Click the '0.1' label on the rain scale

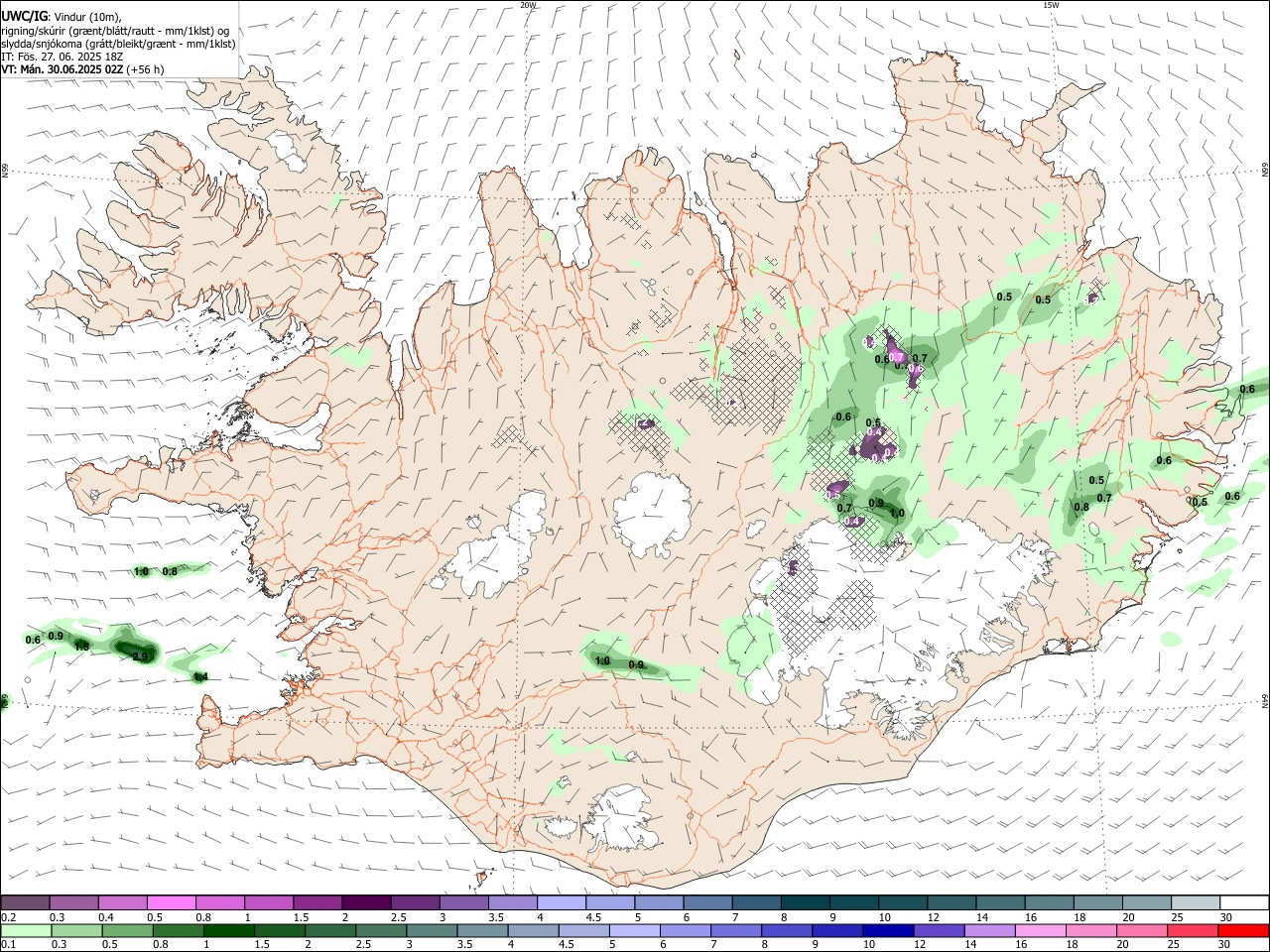(x=9, y=945)
